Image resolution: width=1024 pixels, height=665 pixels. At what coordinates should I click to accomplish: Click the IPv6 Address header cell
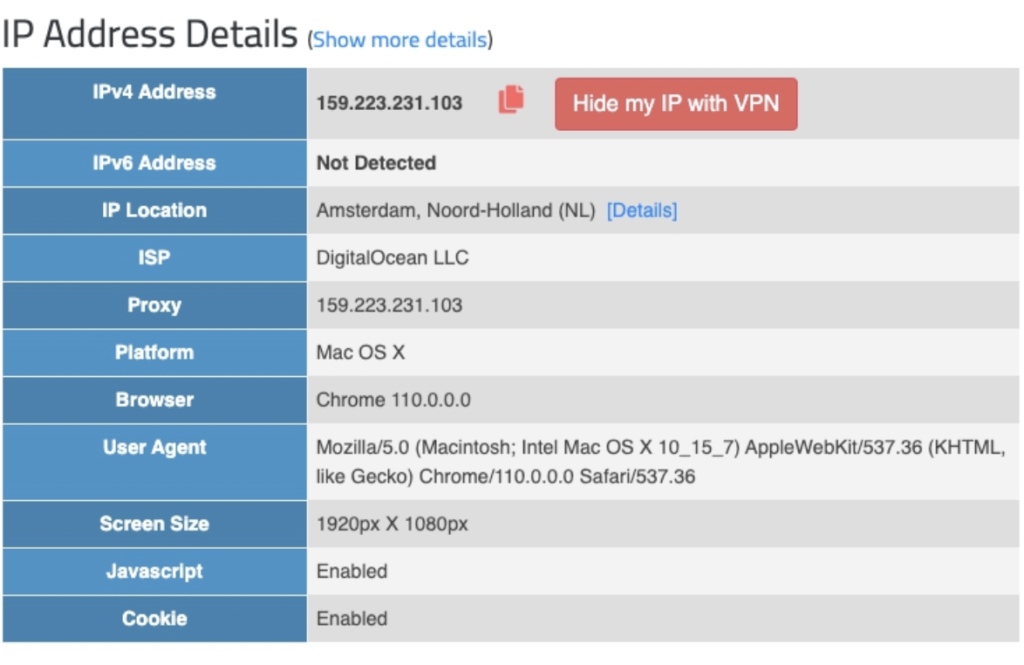(x=155, y=163)
